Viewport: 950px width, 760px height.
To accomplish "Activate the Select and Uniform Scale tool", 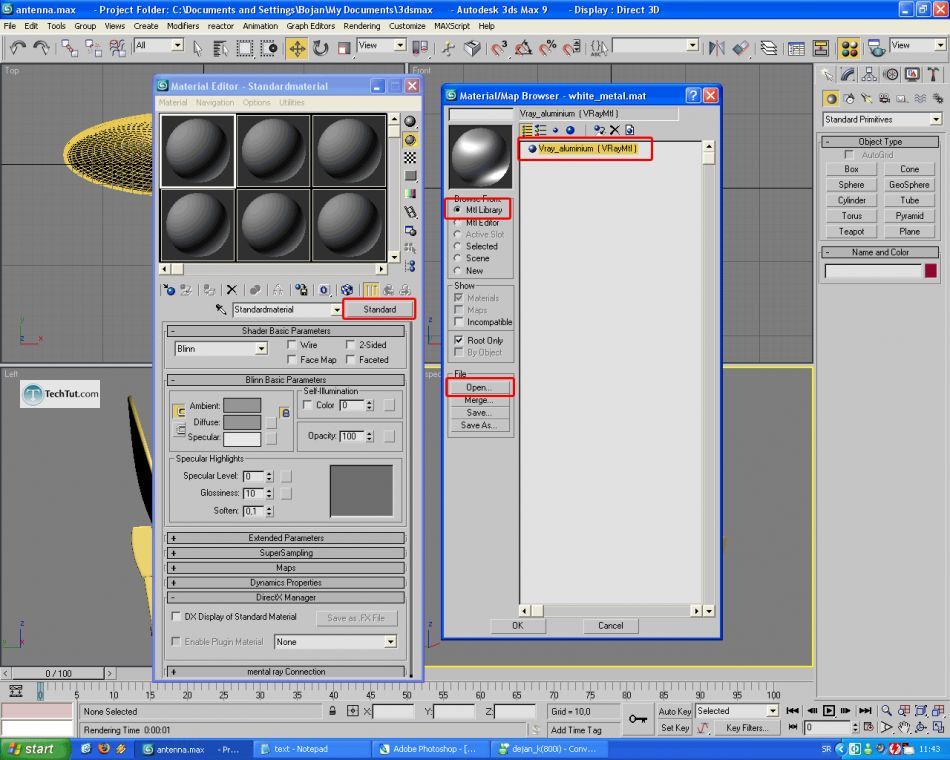I will (344, 48).
